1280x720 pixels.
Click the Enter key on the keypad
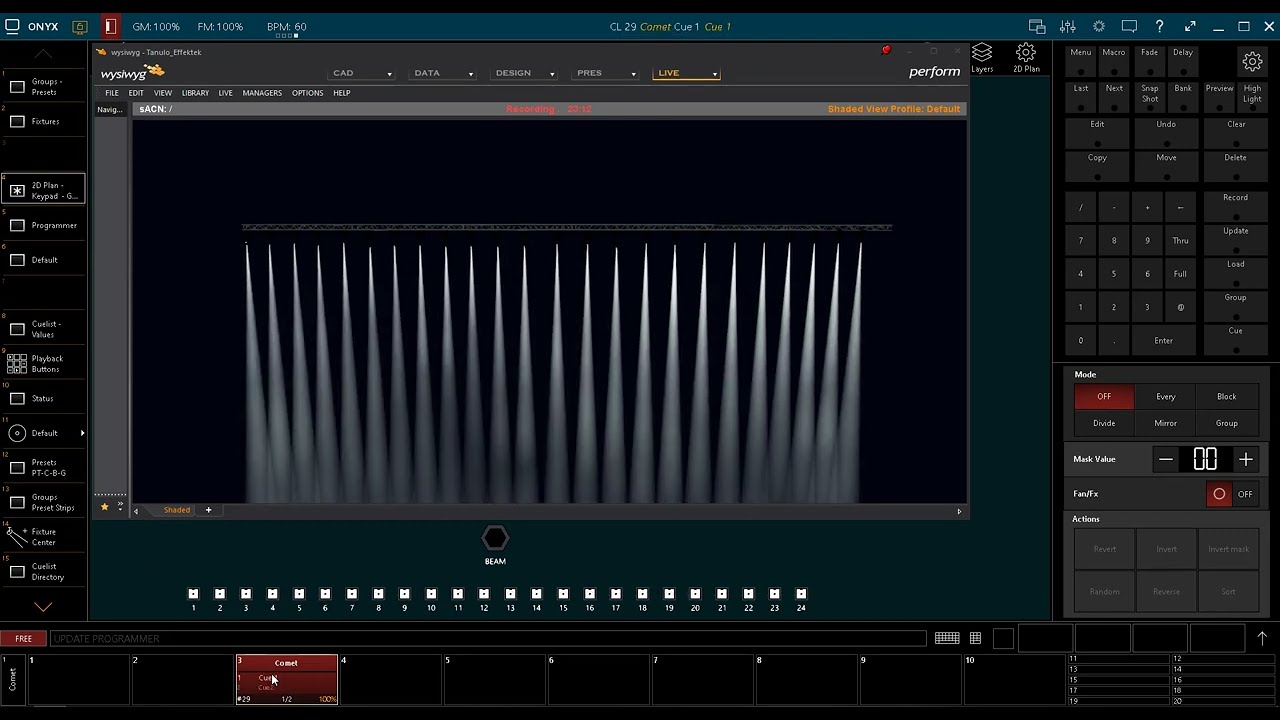click(x=1163, y=341)
